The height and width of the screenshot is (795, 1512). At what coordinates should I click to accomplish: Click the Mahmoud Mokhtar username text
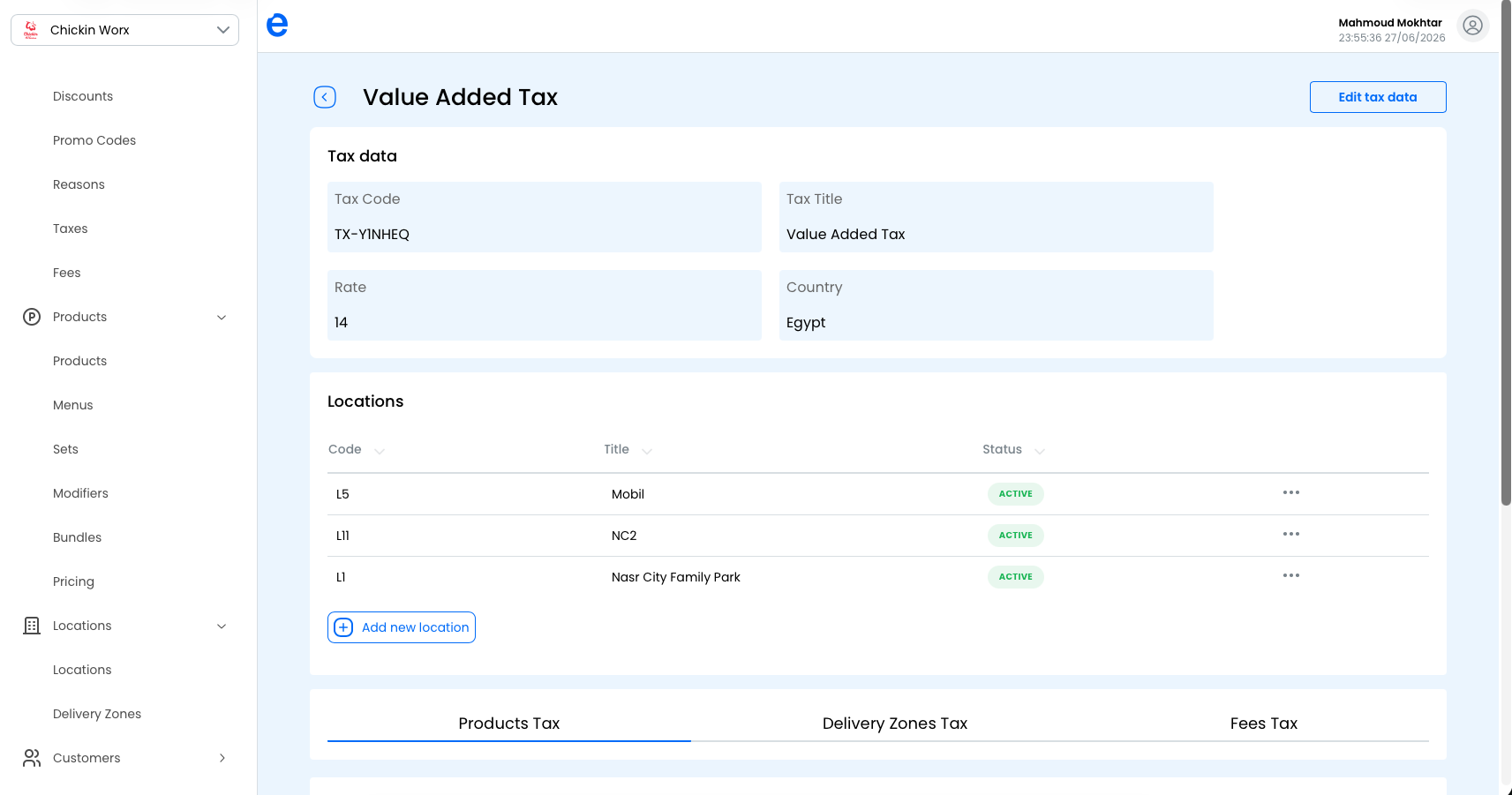[1390, 23]
